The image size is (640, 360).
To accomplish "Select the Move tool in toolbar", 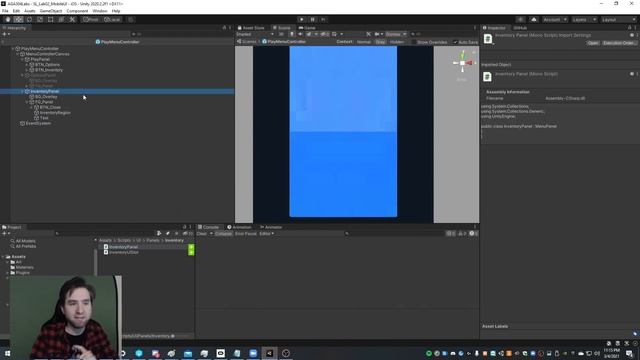I will point(18,19).
